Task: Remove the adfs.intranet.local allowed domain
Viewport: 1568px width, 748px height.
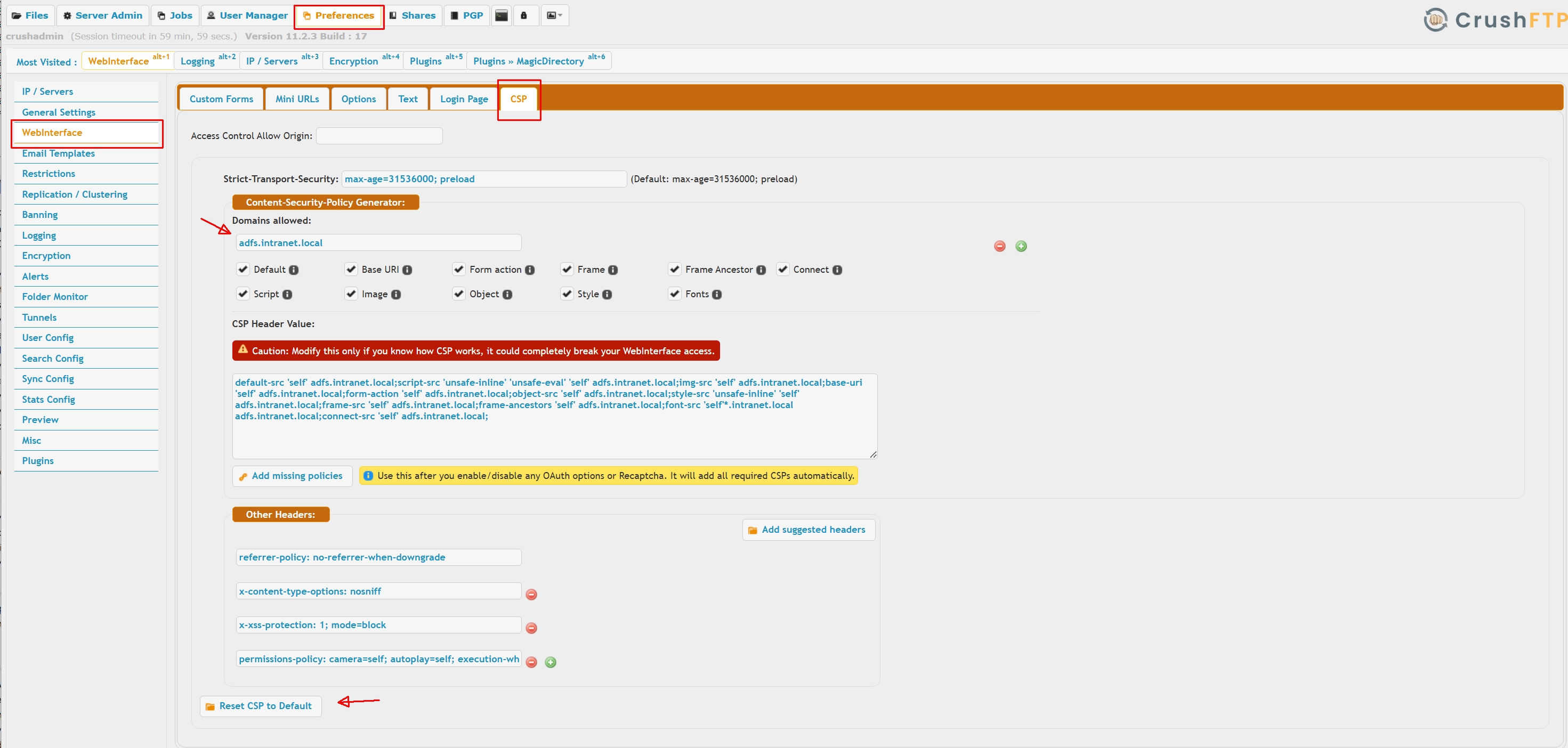Action: coord(999,246)
